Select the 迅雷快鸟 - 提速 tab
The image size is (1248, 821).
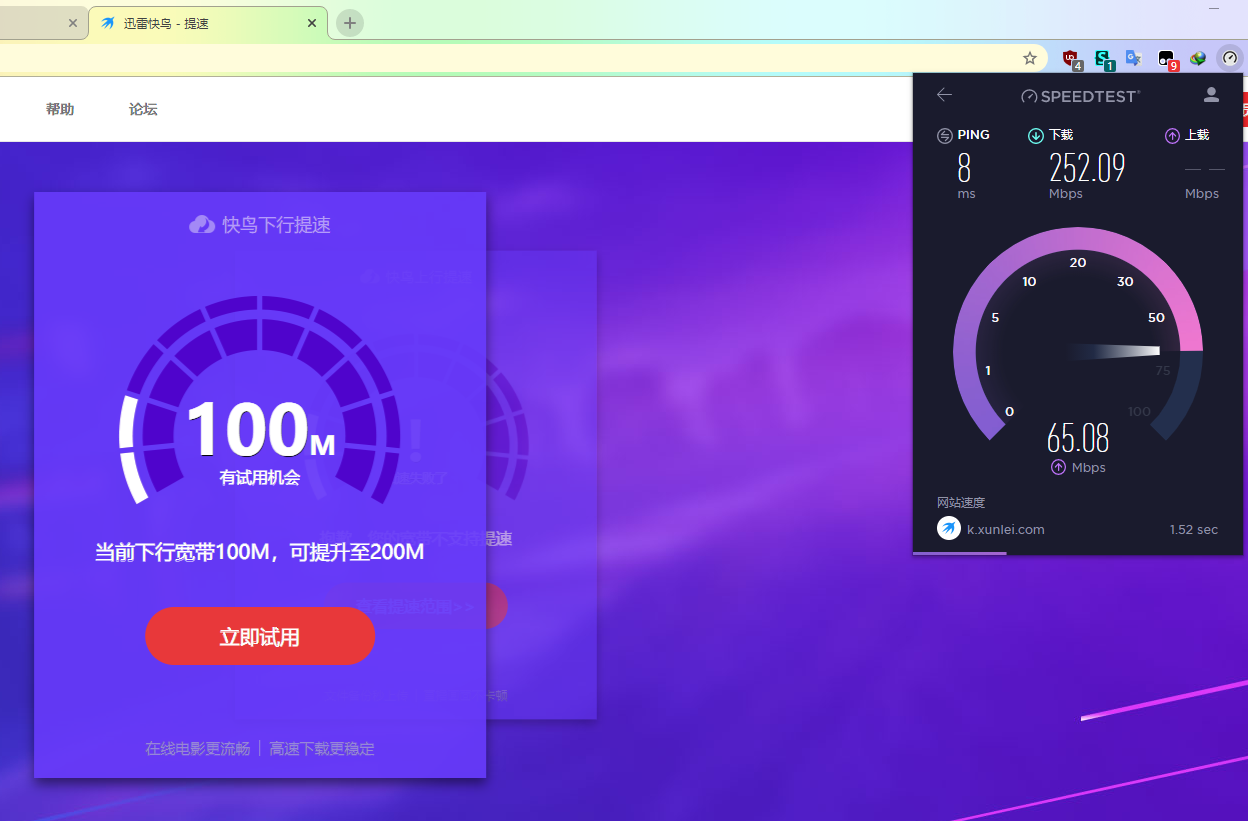pos(208,23)
